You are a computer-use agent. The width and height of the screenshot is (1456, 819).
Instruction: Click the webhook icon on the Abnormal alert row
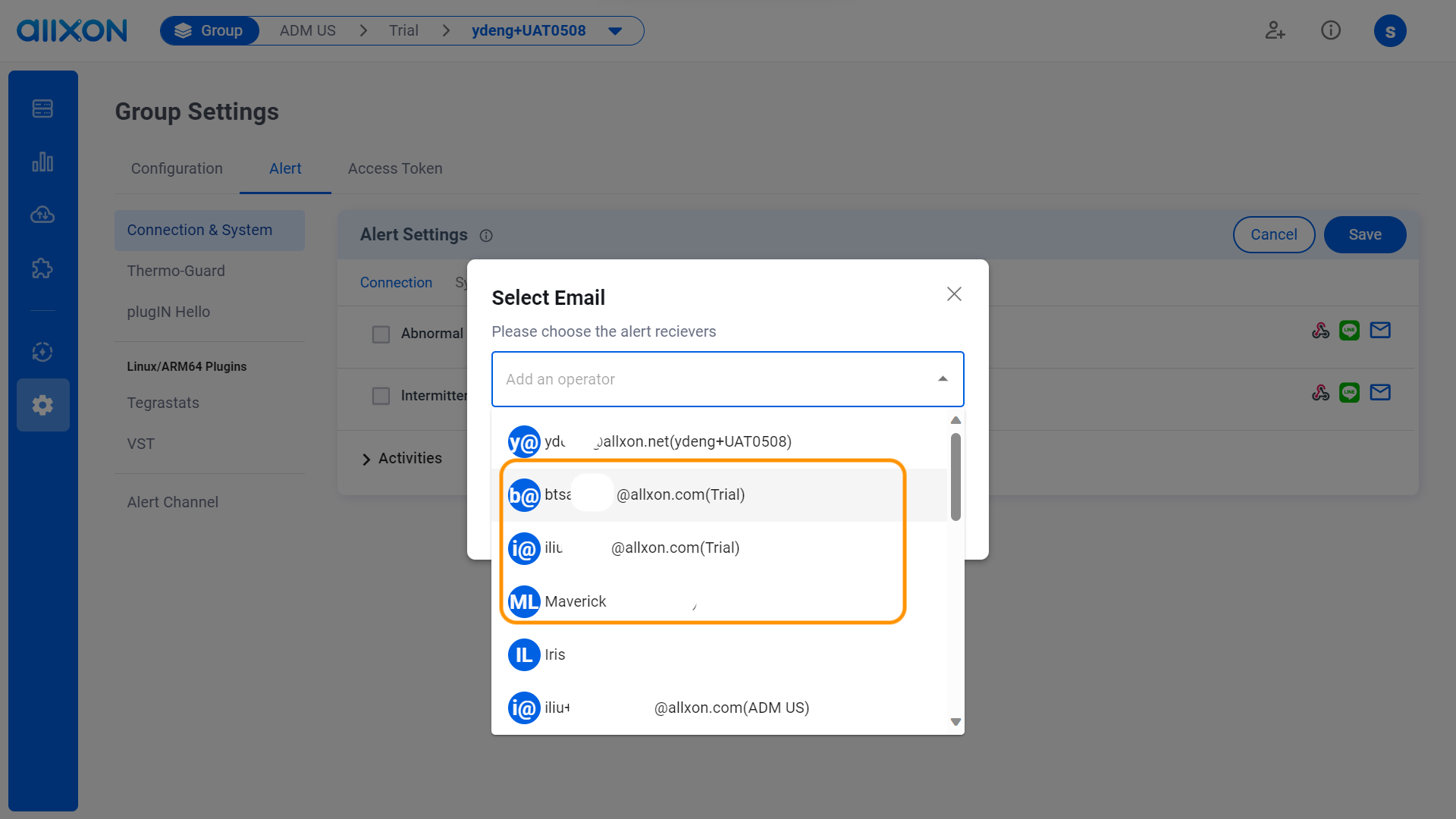[1321, 330]
